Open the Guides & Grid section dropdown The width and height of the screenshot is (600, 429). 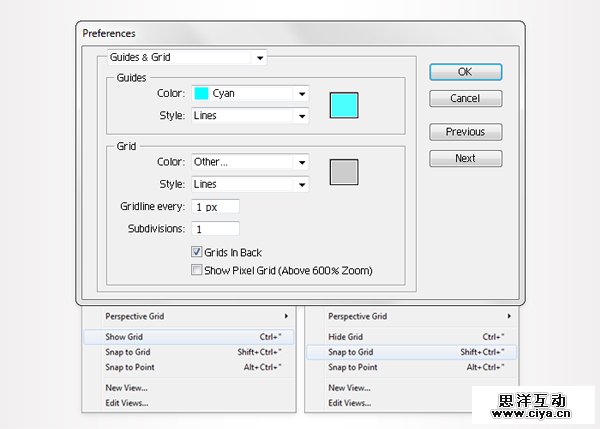point(186,58)
